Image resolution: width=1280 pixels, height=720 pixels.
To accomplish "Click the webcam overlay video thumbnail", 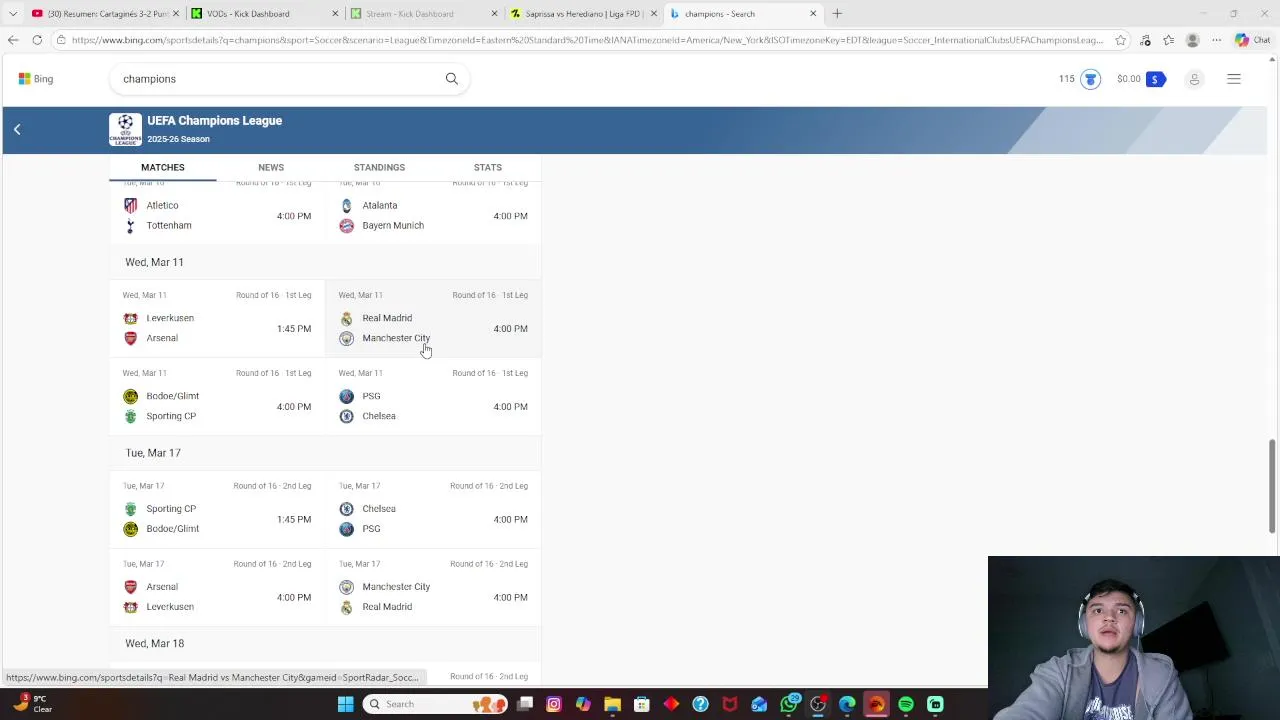I will point(1133,638).
